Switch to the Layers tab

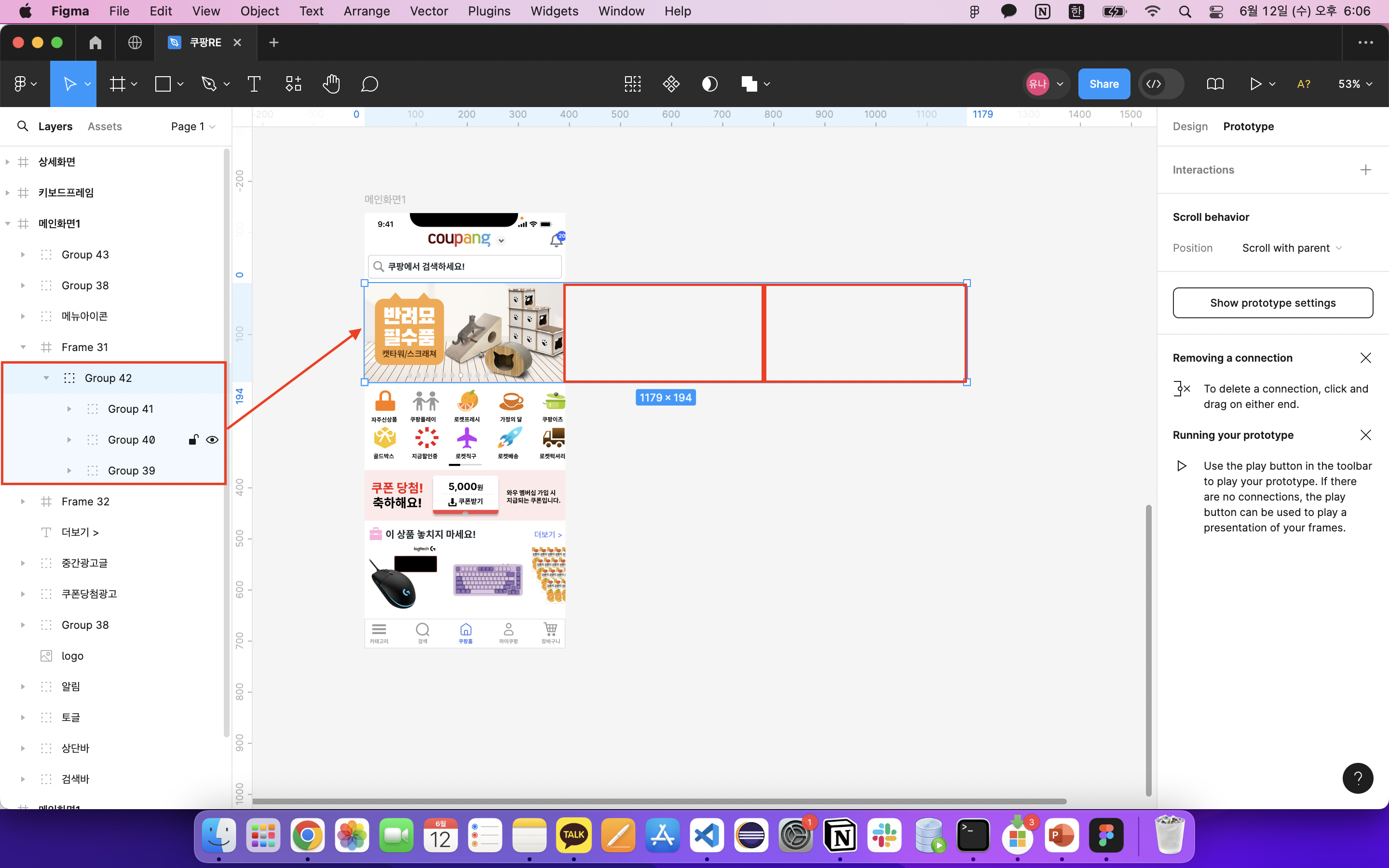pos(55,126)
